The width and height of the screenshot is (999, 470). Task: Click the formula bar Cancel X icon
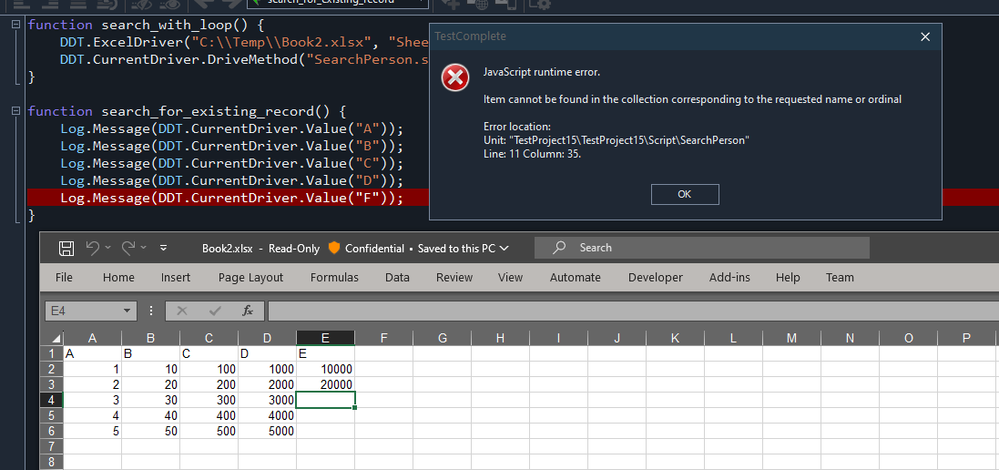click(182, 311)
